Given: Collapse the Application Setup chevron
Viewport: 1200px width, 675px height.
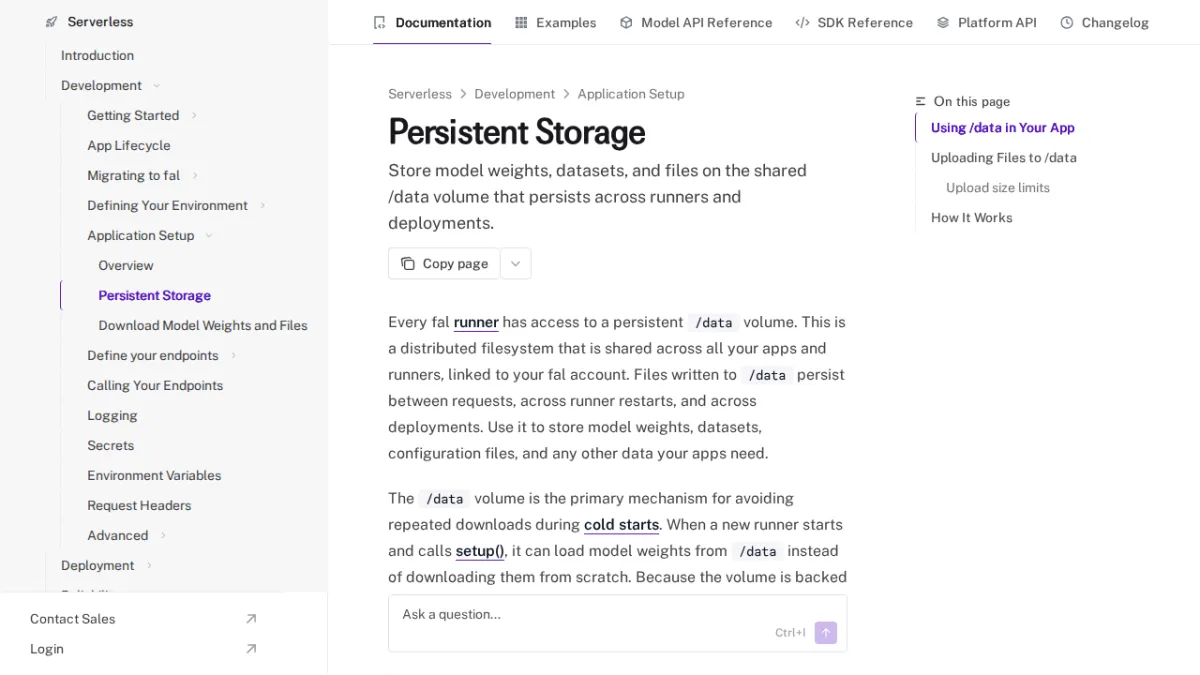Looking at the screenshot, I should click(209, 236).
